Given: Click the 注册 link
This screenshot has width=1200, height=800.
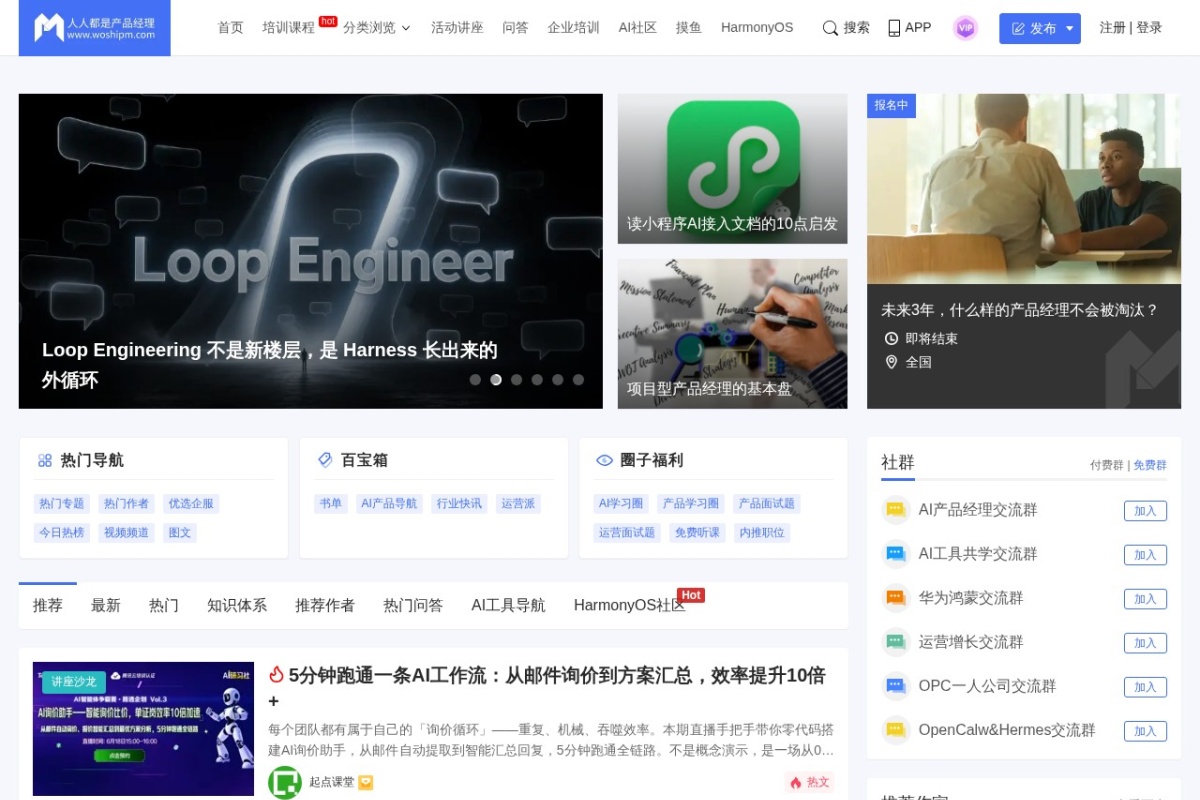Looking at the screenshot, I should 1112,28.
